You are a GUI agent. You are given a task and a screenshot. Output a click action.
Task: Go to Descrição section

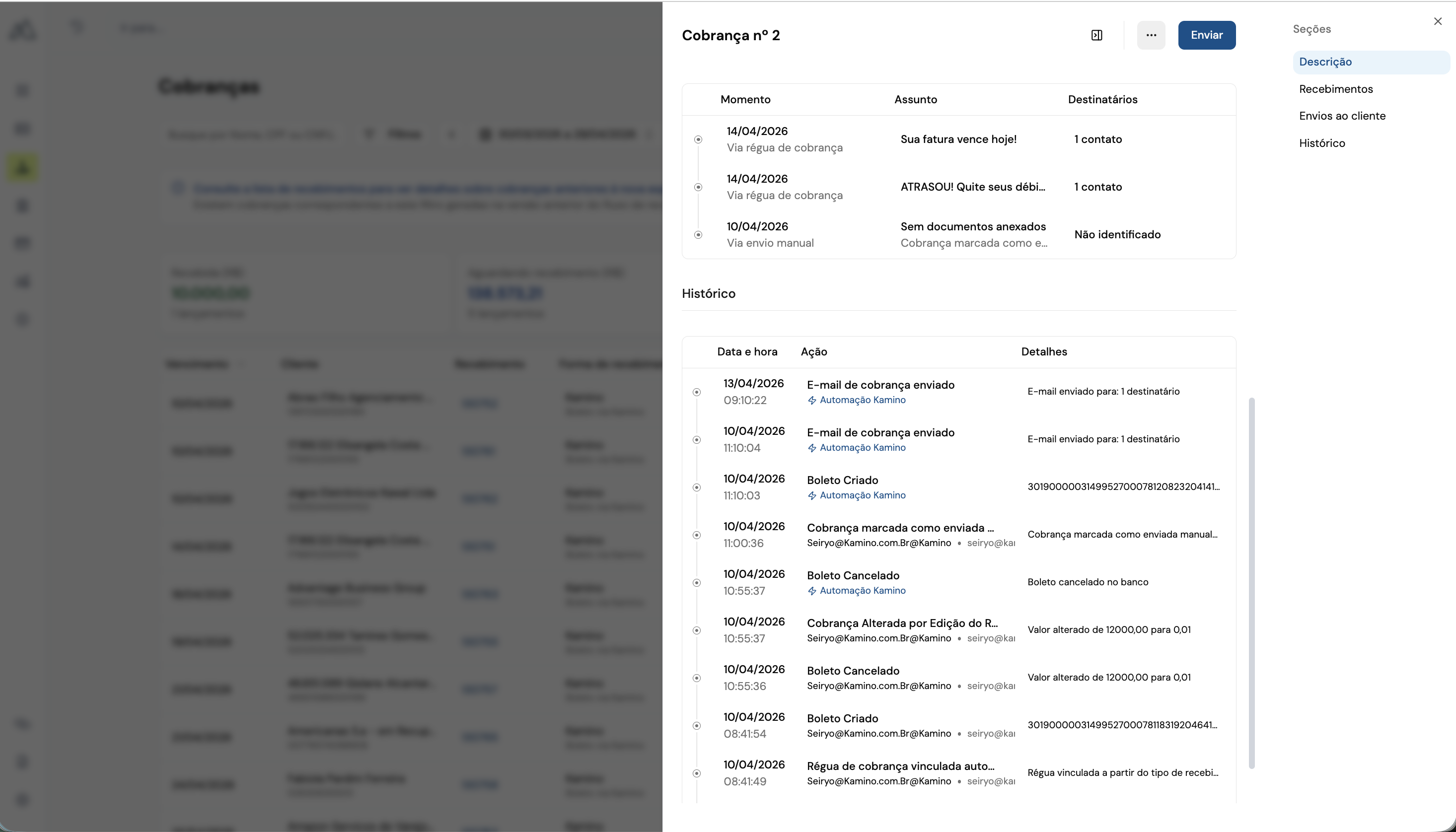1371,62
